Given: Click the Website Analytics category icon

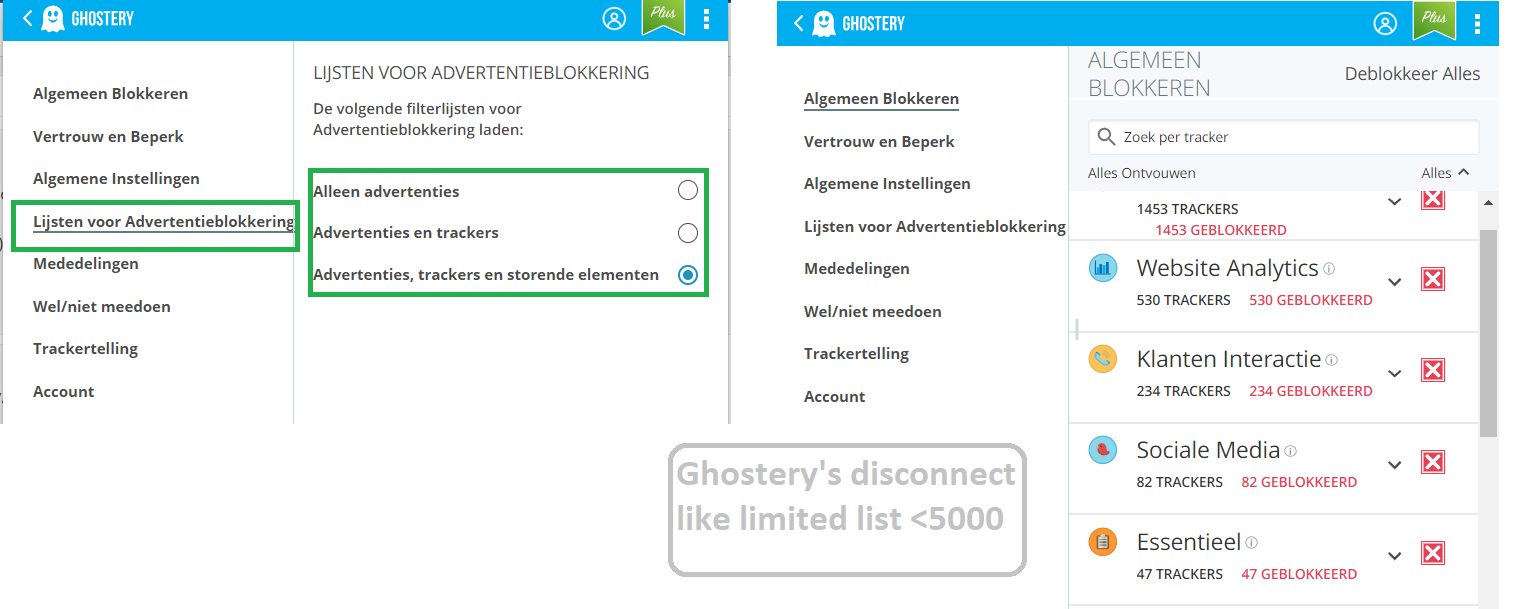Looking at the screenshot, I should click(1102, 268).
